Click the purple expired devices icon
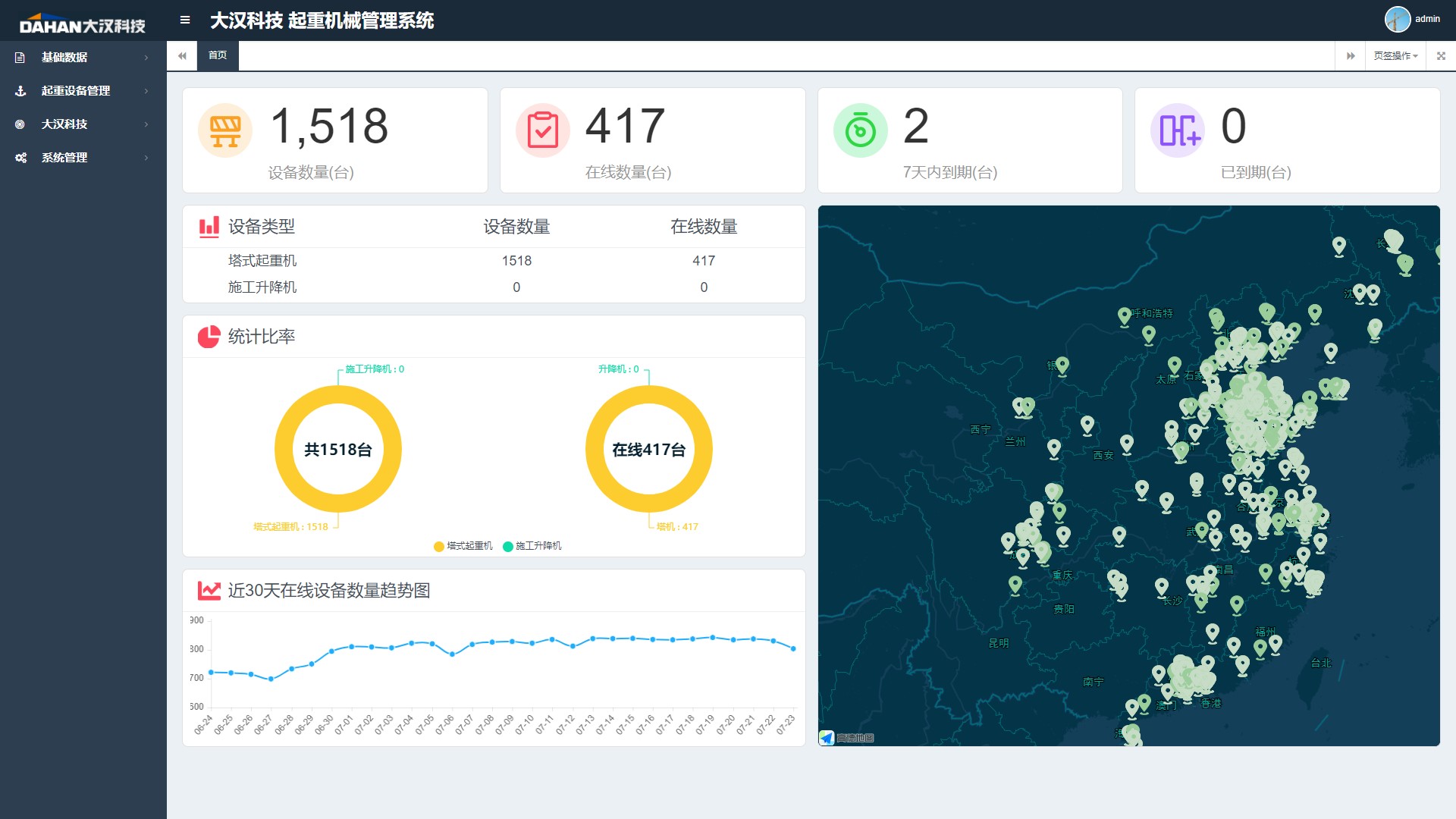1456x819 pixels. tap(1178, 130)
